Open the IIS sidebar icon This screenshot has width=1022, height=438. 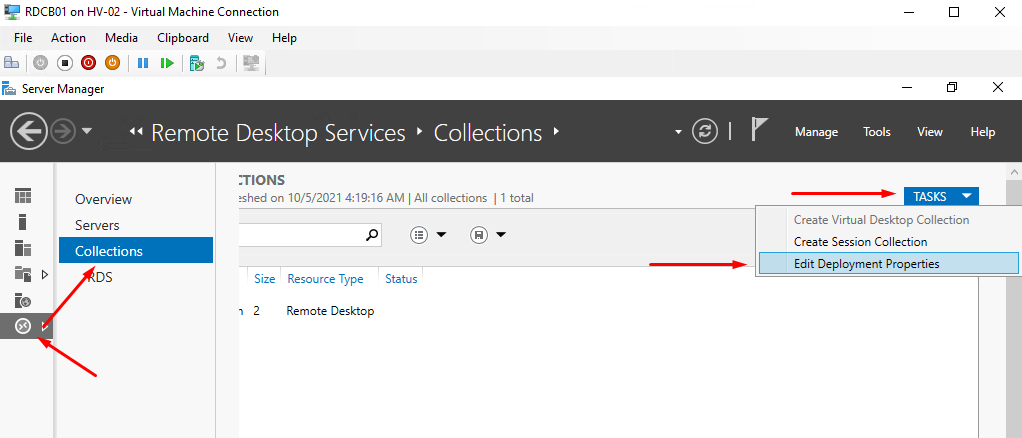(x=23, y=300)
